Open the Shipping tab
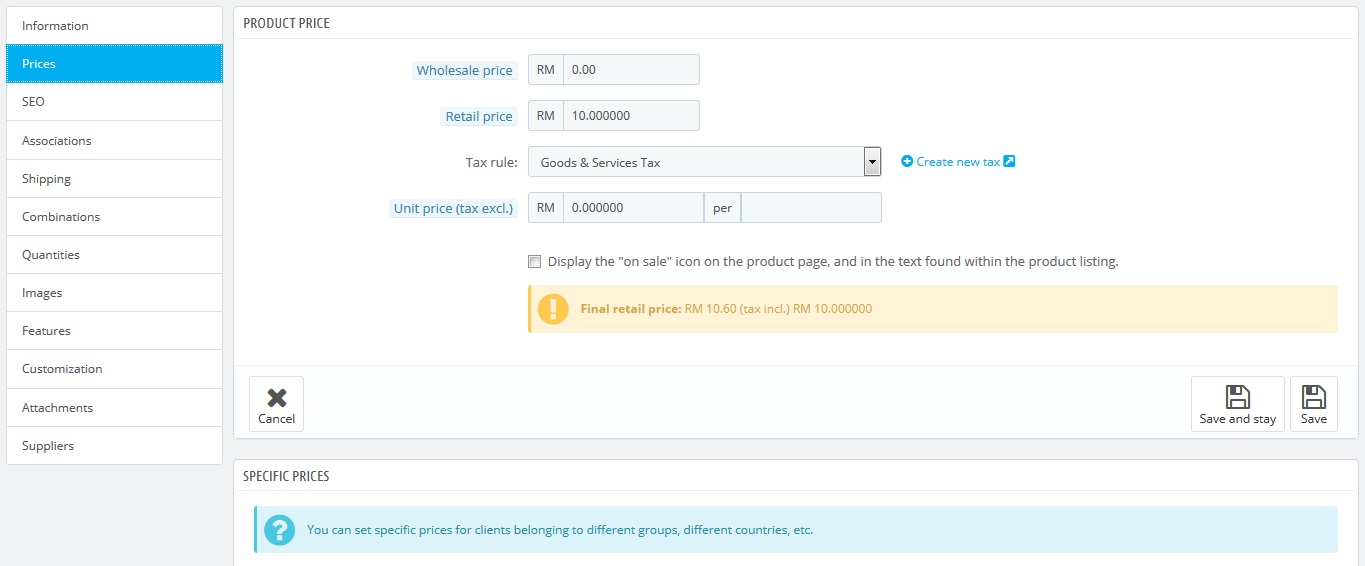 coord(114,179)
